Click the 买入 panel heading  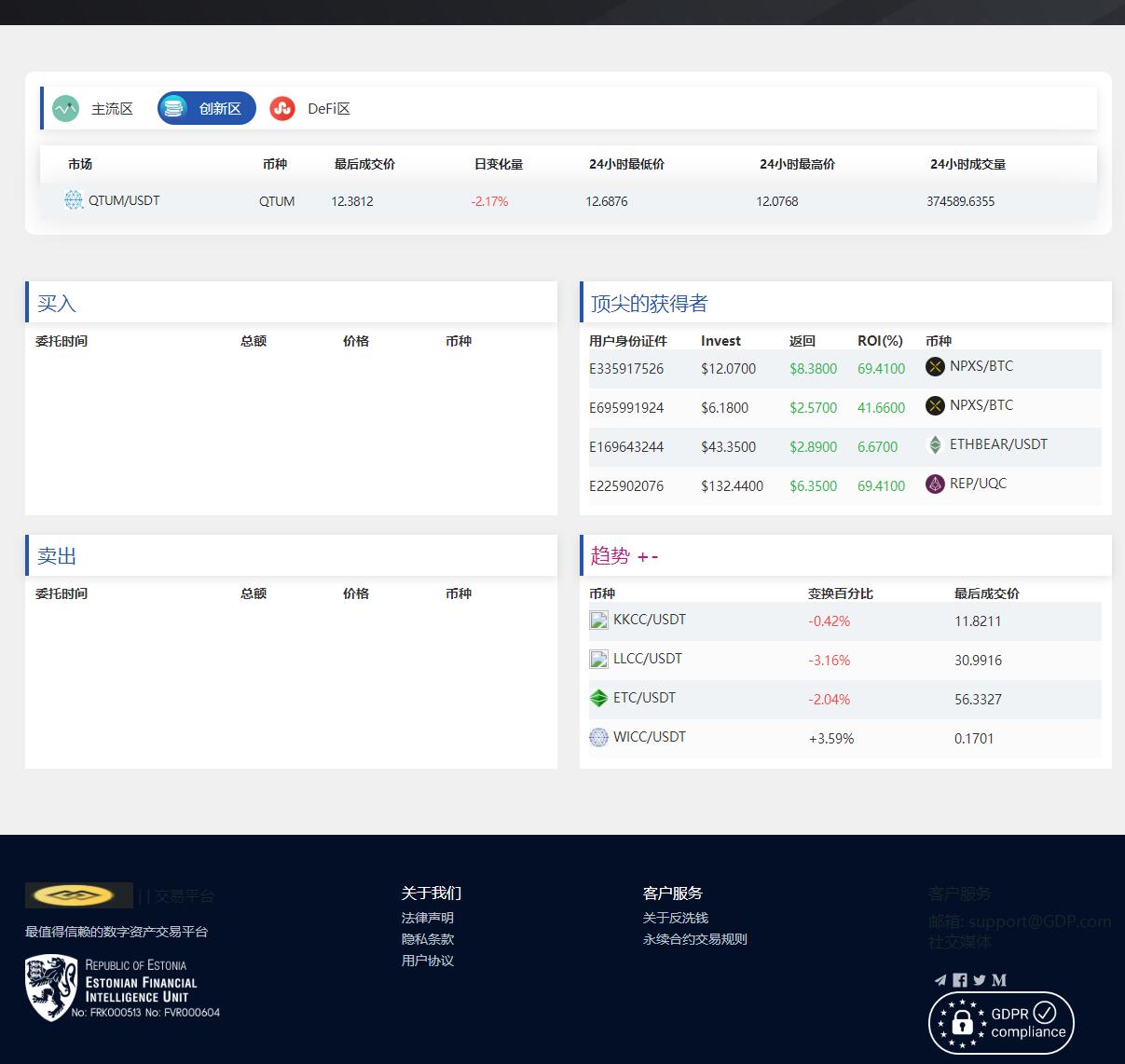click(x=57, y=304)
